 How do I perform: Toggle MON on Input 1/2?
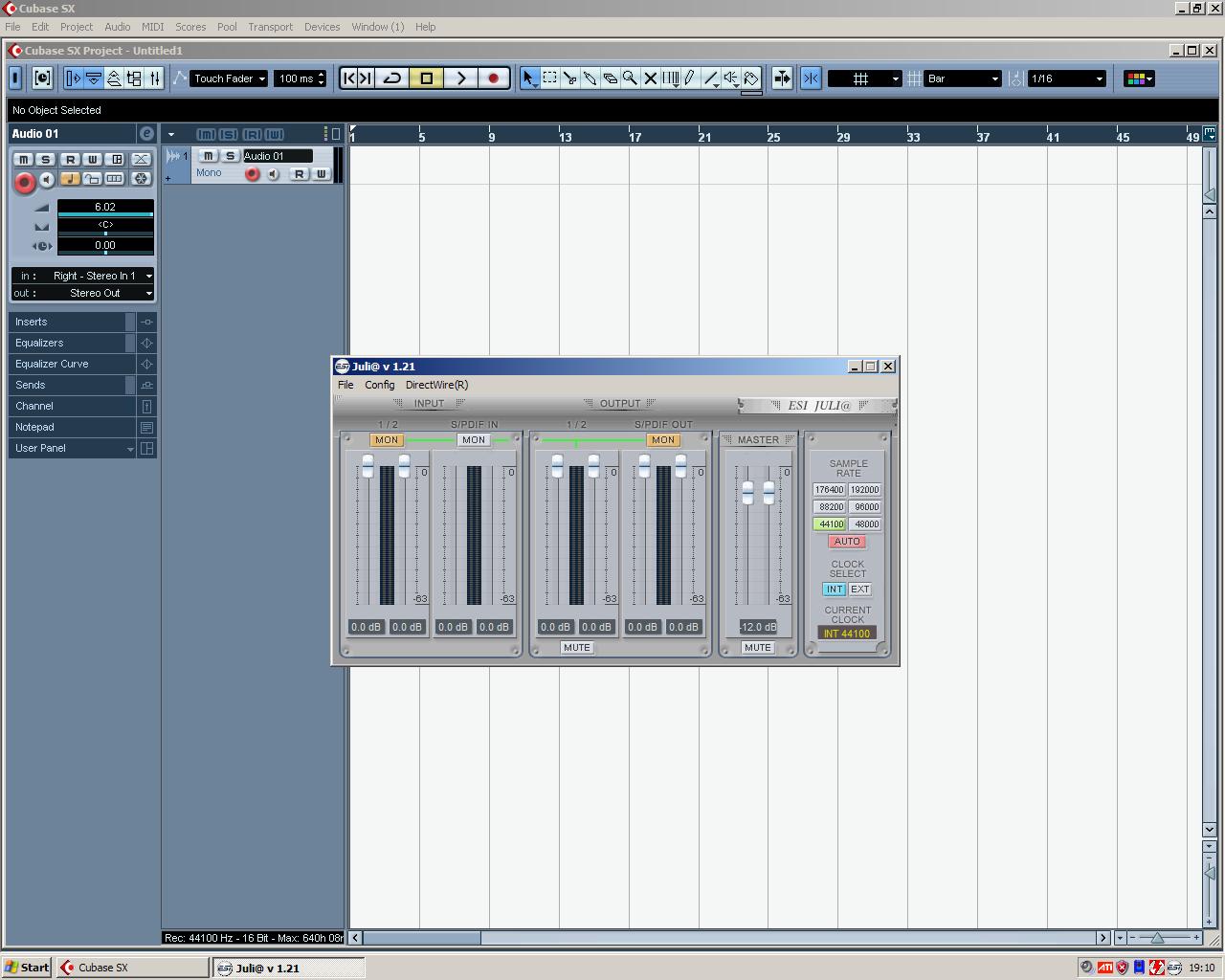pyautogui.click(x=387, y=440)
